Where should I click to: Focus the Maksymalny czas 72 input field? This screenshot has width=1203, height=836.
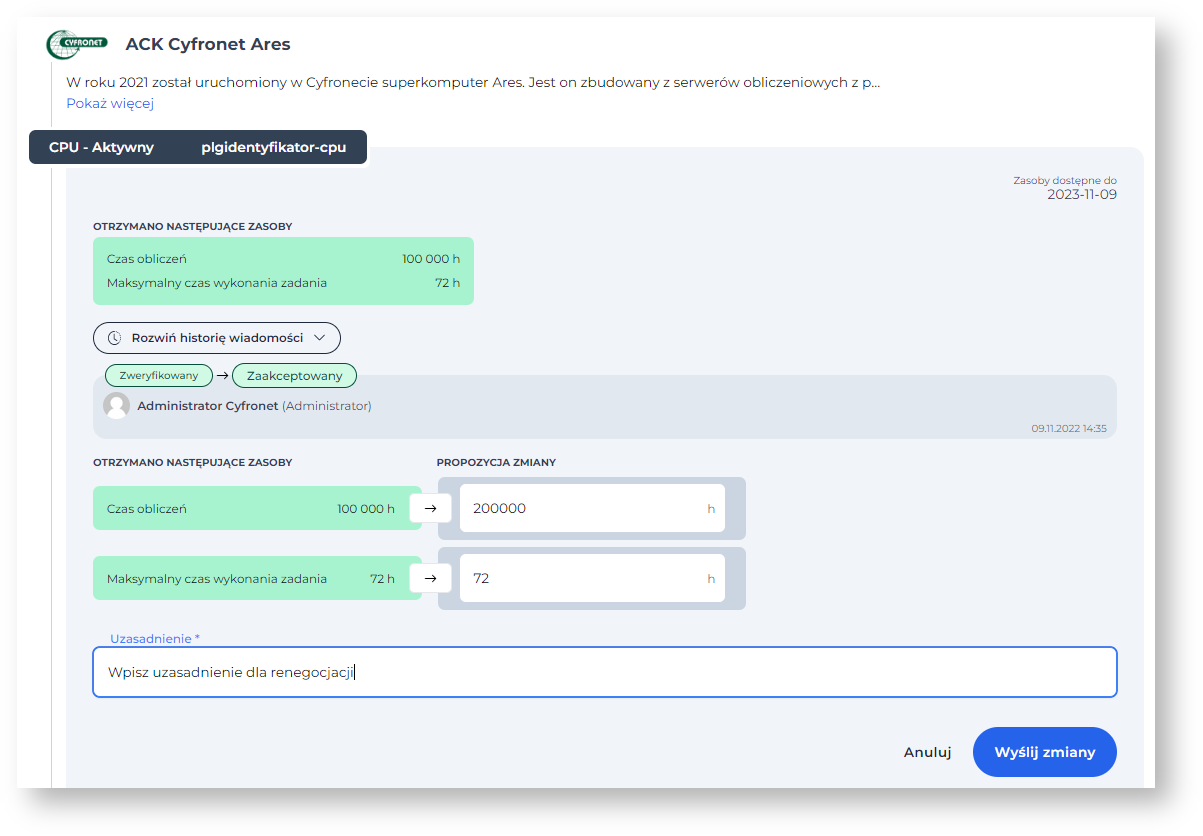592,578
